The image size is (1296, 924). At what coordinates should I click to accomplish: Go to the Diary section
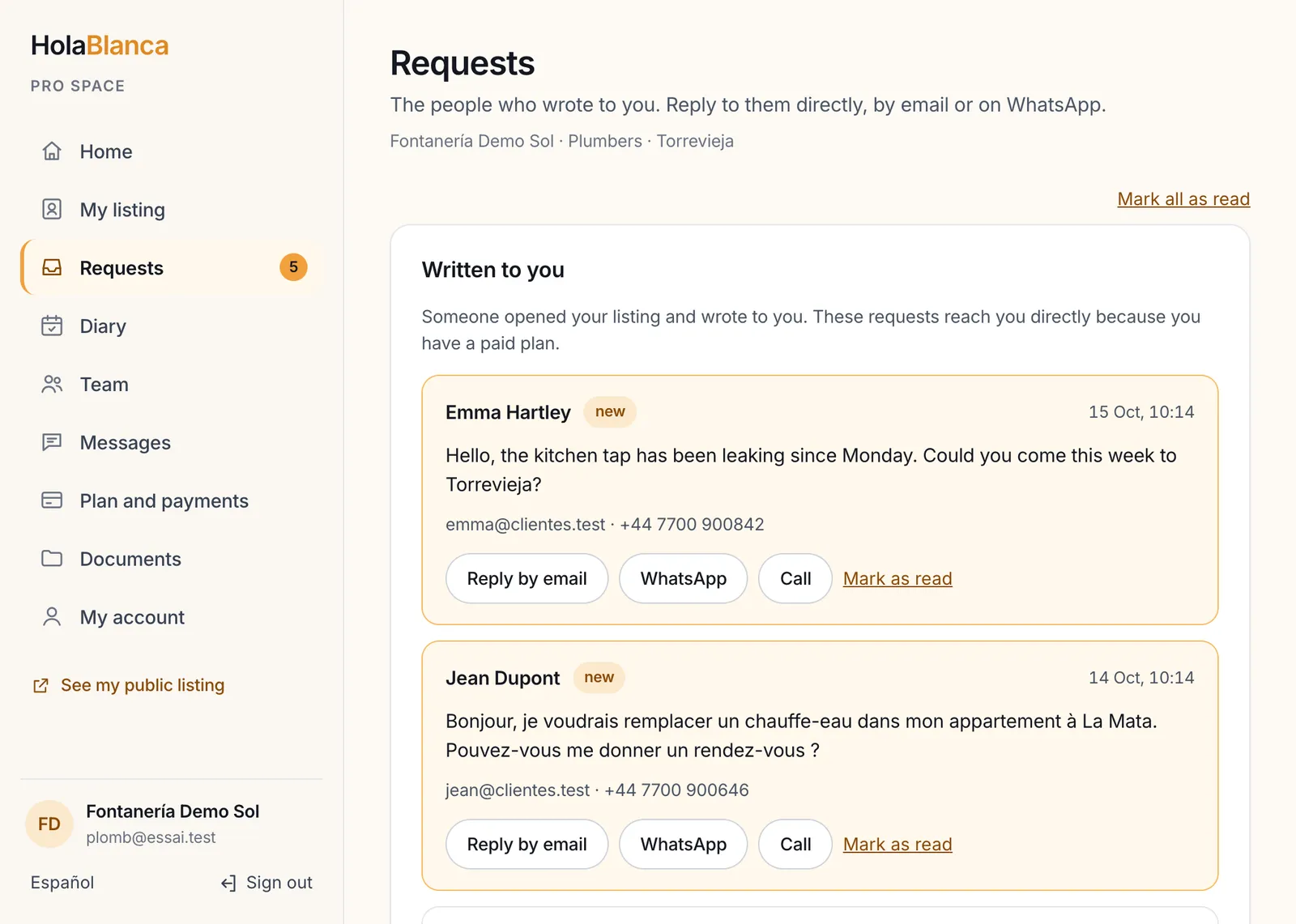tap(172, 326)
